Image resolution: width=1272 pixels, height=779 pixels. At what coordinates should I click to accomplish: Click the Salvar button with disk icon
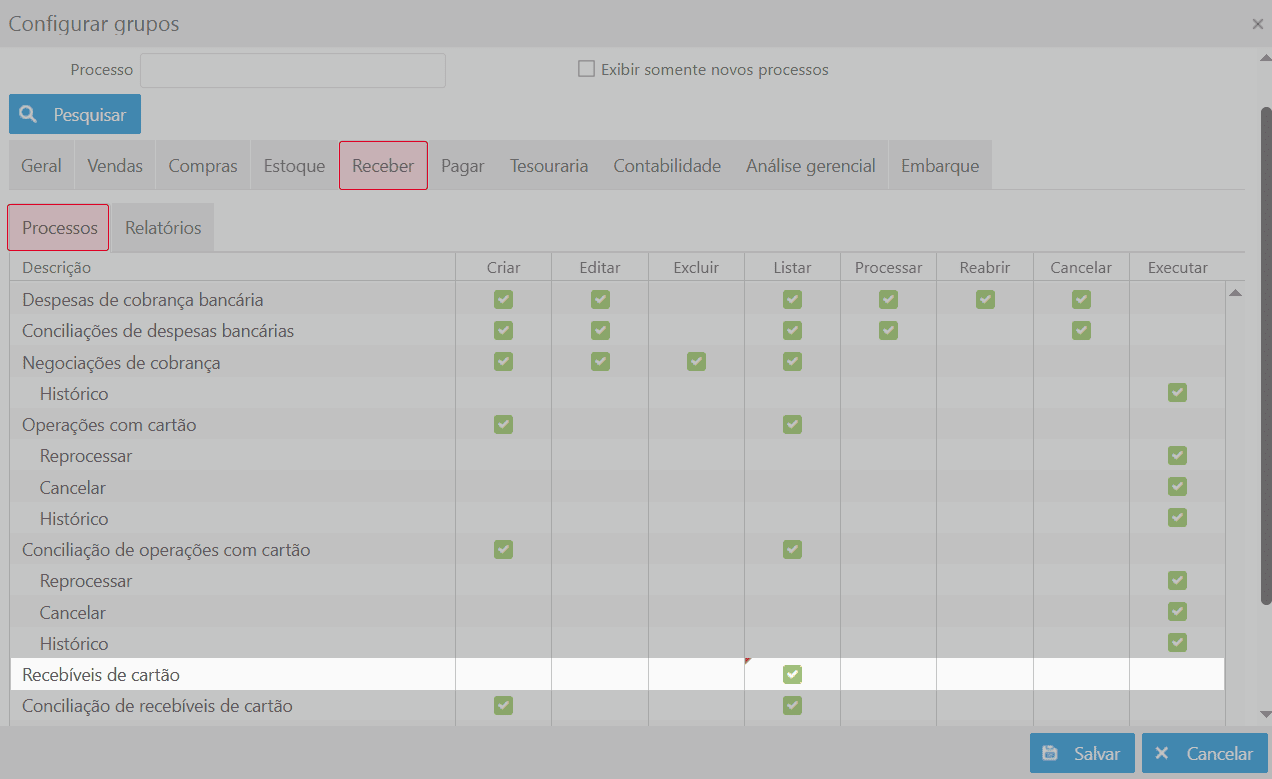pos(1082,754)
